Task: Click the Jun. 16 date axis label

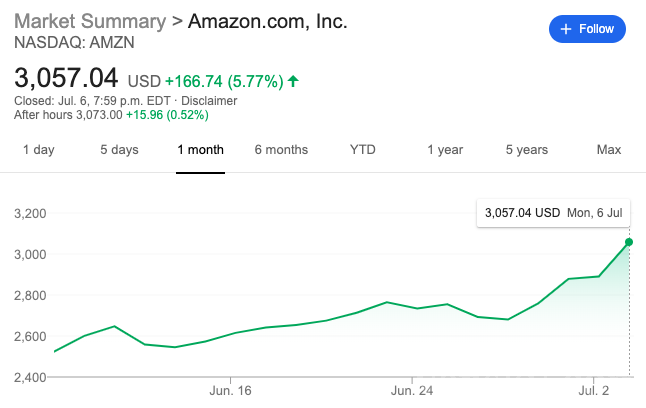Action: tap(230, 389)
